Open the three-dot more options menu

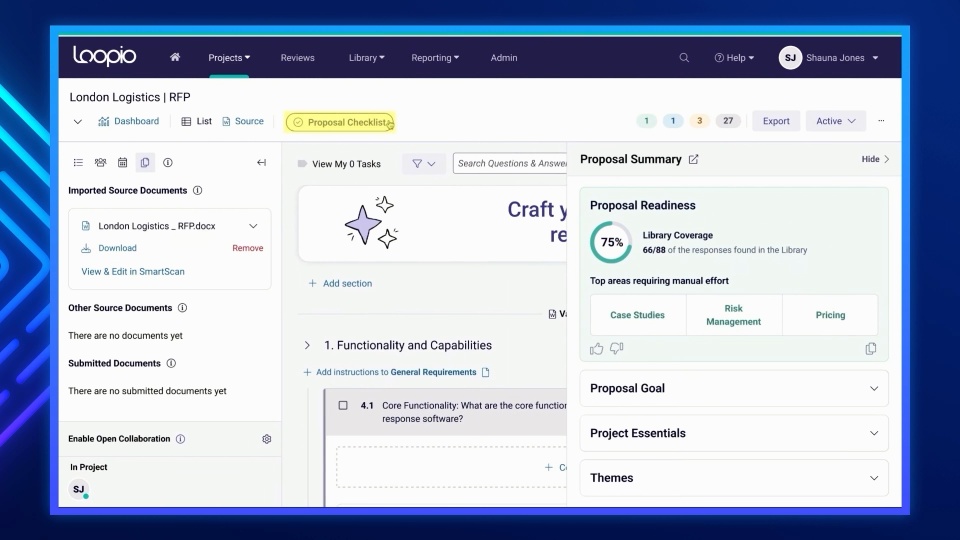click(881, 121)
